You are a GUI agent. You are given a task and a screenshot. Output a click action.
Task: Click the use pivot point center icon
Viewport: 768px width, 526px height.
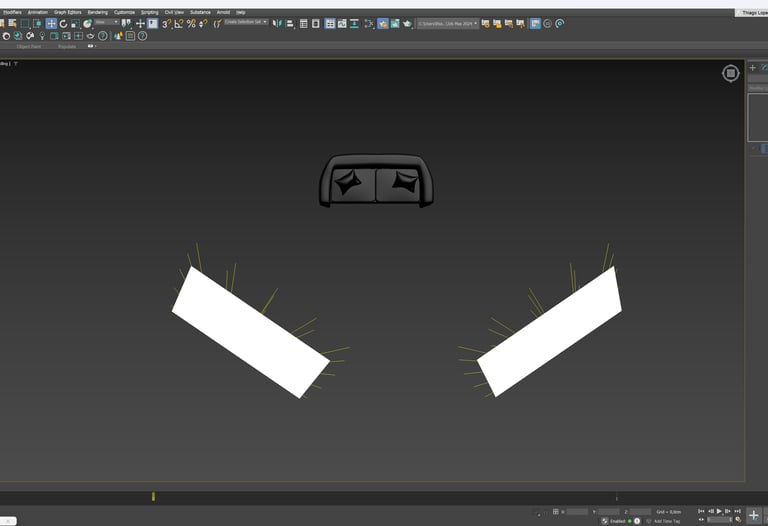pos(126,24)
